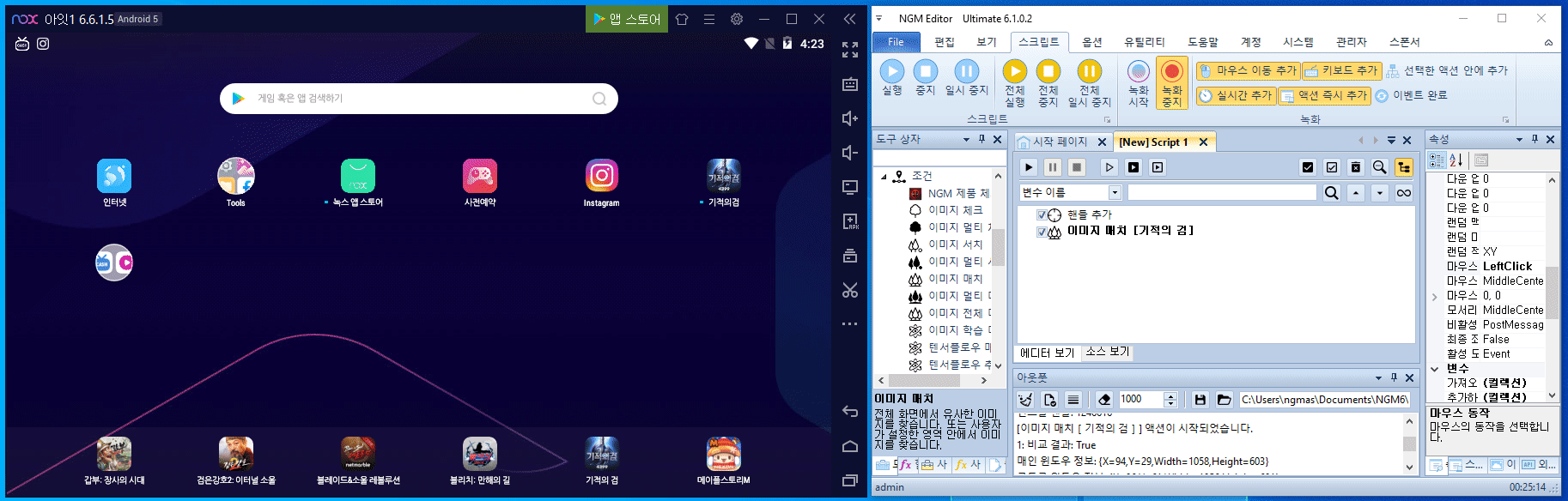Open the 스크립트 group dialog launcher
The width and height of the screenshot is (1568, 501).
click(x=1108, y=120)
